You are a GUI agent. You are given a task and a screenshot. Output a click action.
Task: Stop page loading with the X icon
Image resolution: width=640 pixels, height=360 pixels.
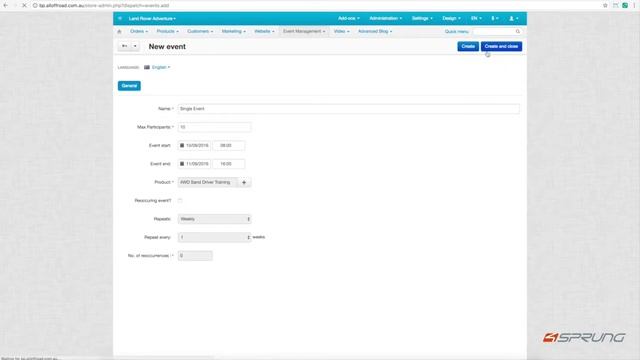coord(24,5)
